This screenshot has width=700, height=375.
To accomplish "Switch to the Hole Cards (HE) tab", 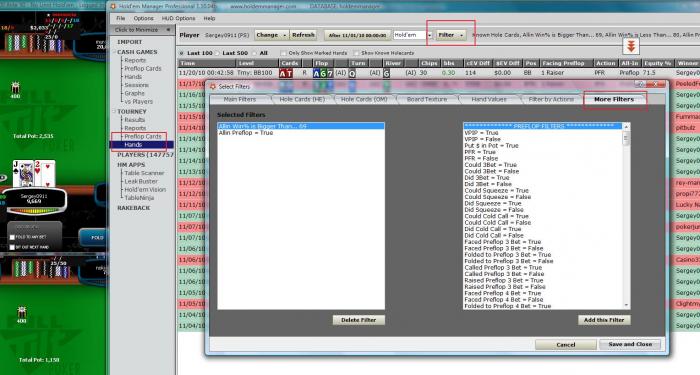I will (302, 99).
